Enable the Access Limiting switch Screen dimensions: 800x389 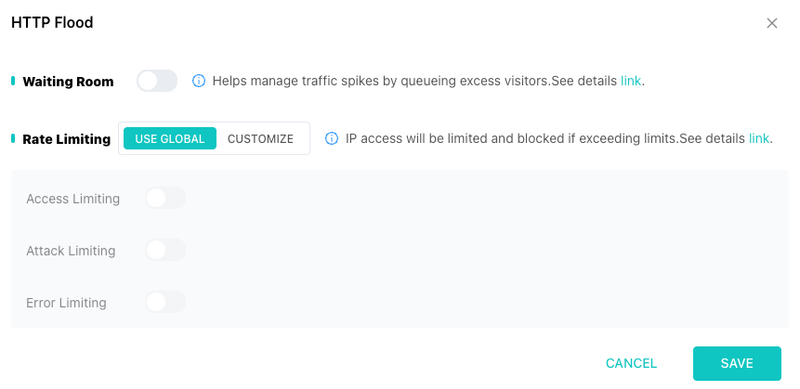(165, 198)
